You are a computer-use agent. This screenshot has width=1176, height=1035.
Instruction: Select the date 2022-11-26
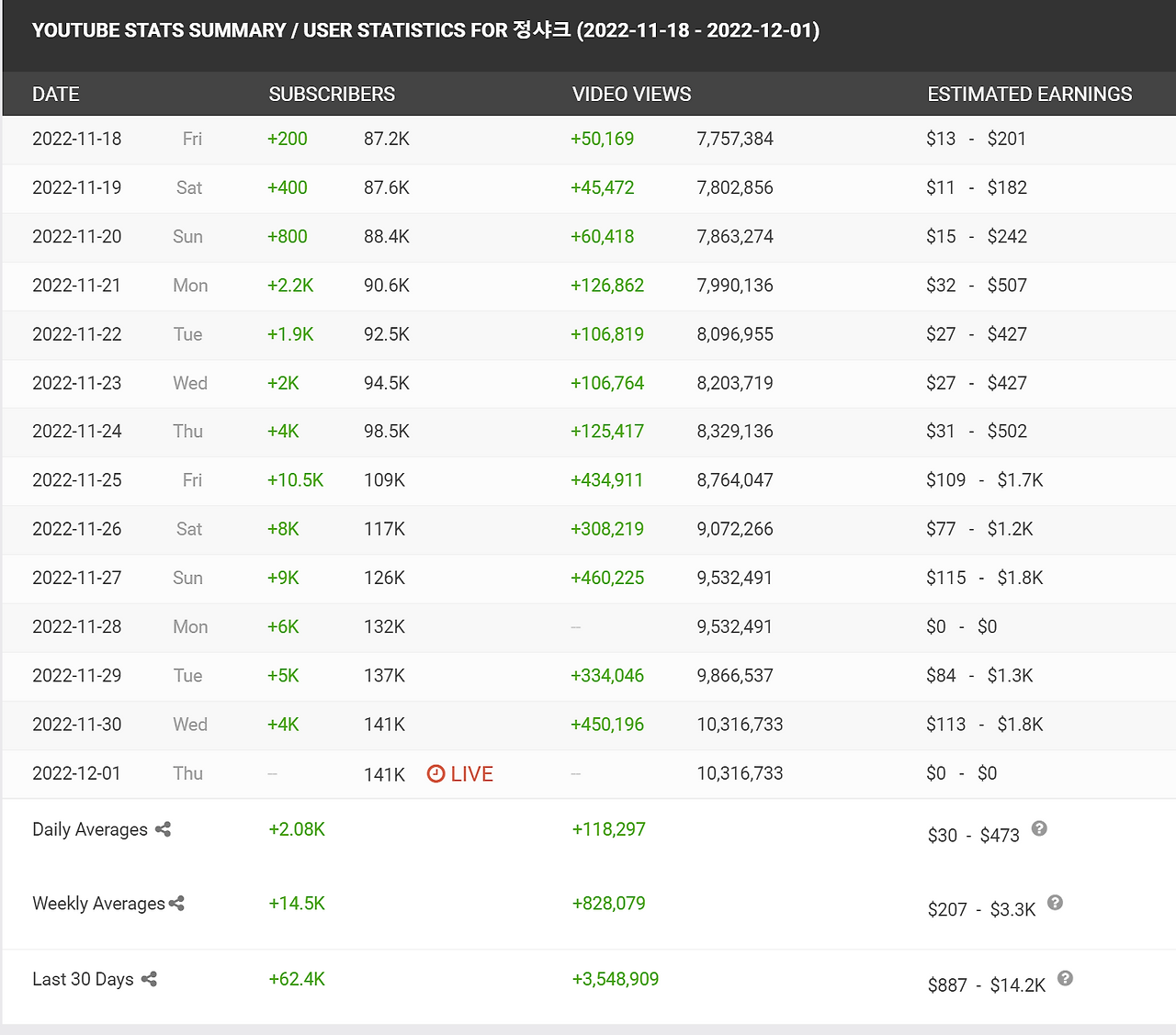pyautogui.click(x=77, y=529)
